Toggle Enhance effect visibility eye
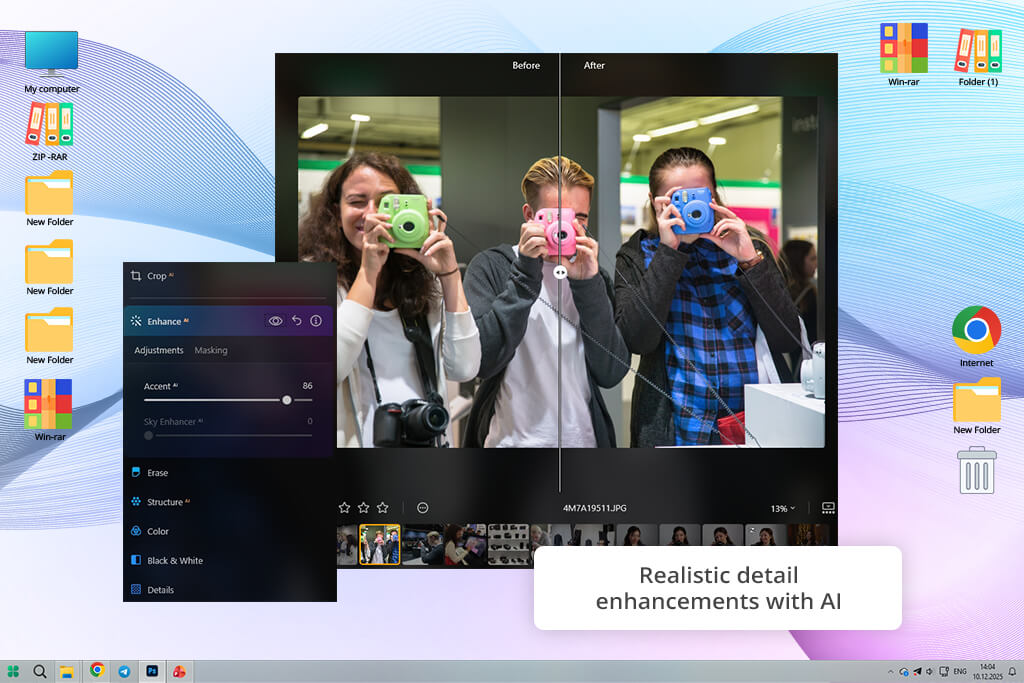 276,321
